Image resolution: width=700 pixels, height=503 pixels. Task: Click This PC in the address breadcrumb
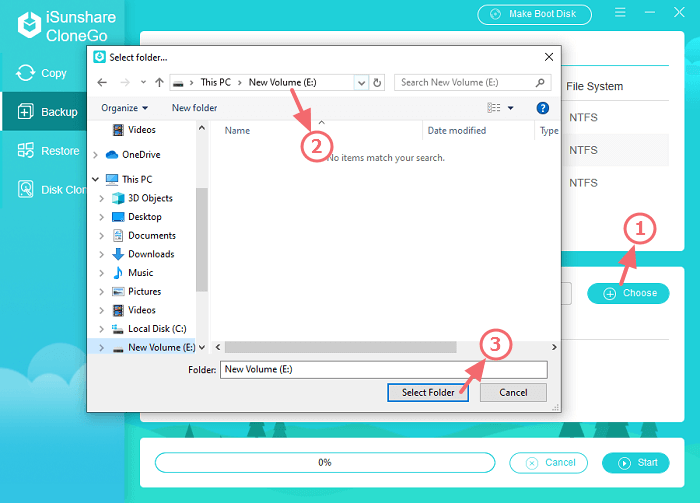[216, 83]
